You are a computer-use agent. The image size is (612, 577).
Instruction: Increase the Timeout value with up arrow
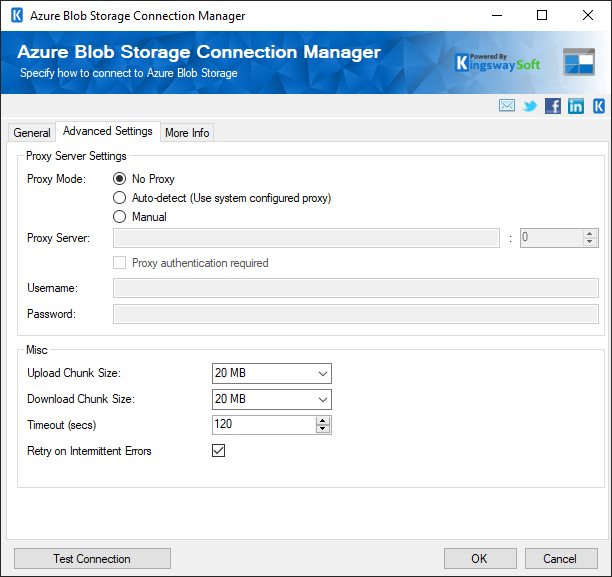point(323,421)
